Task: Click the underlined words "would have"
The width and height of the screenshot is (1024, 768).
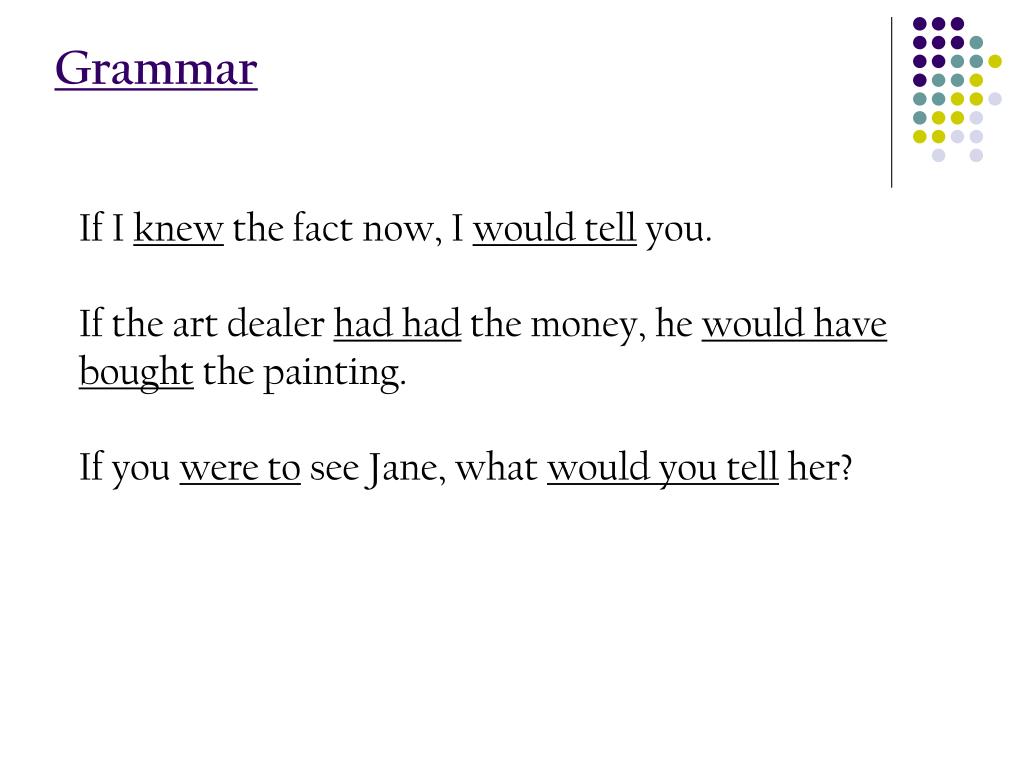Action: coord(795,323)
